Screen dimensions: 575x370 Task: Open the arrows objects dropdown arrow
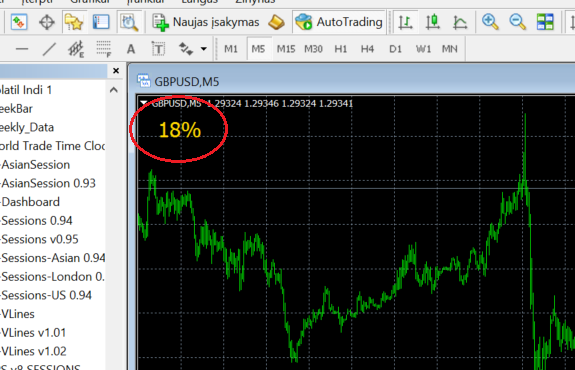(x=204, y=49)
